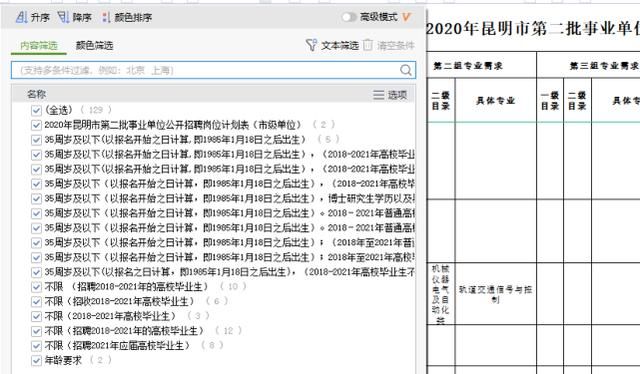Uncheck 不限（2018-2021年高校毕业生）checkbox

click(x=36, y=316)
